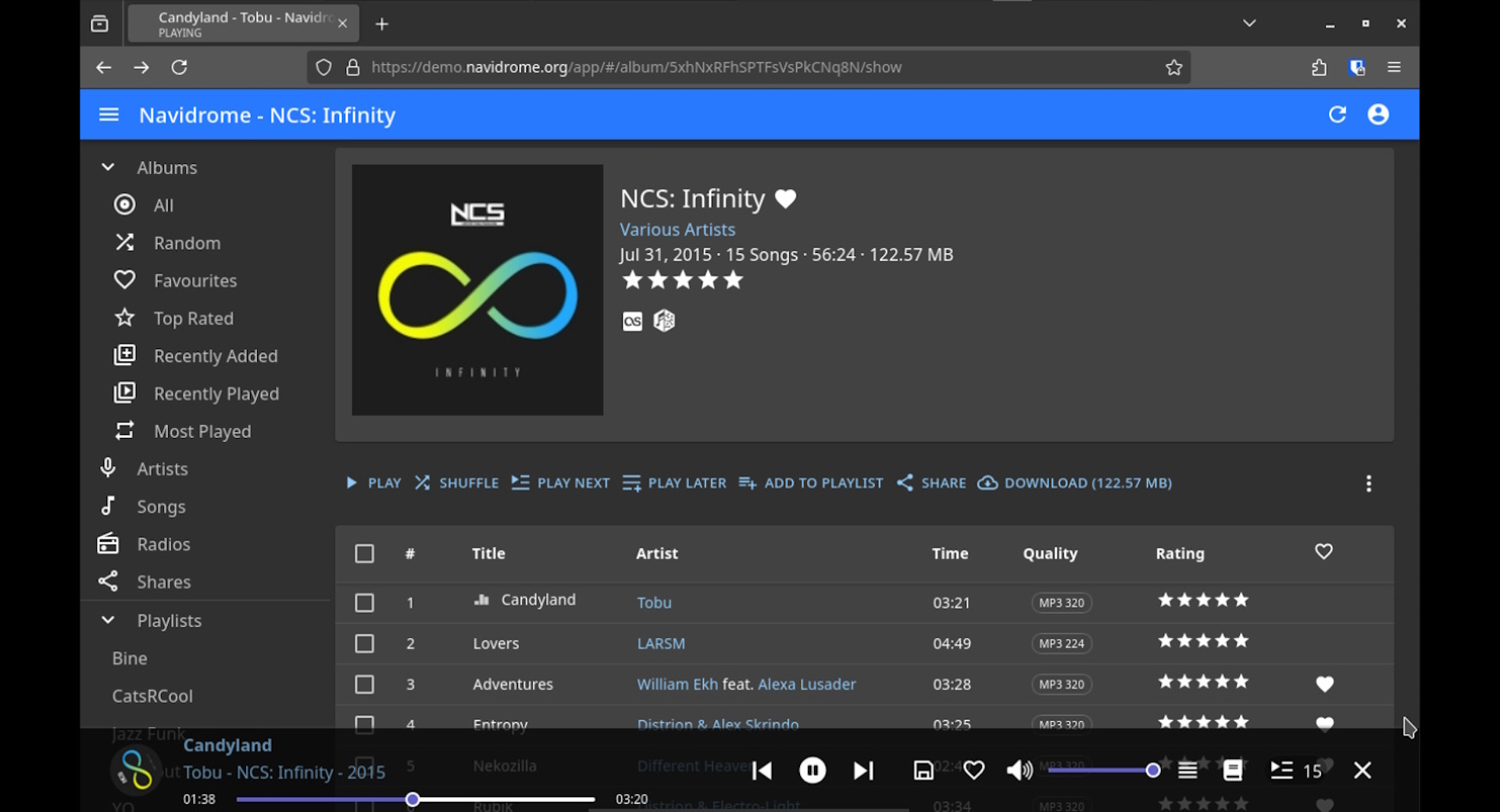Pause the current song

[812, 771]
